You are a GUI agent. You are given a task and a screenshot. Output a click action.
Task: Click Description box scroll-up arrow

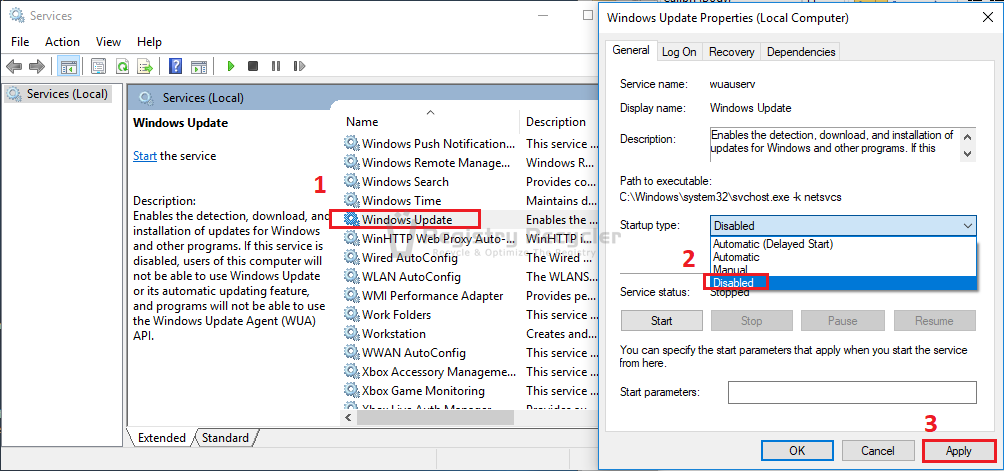click(x=968, y=136)
